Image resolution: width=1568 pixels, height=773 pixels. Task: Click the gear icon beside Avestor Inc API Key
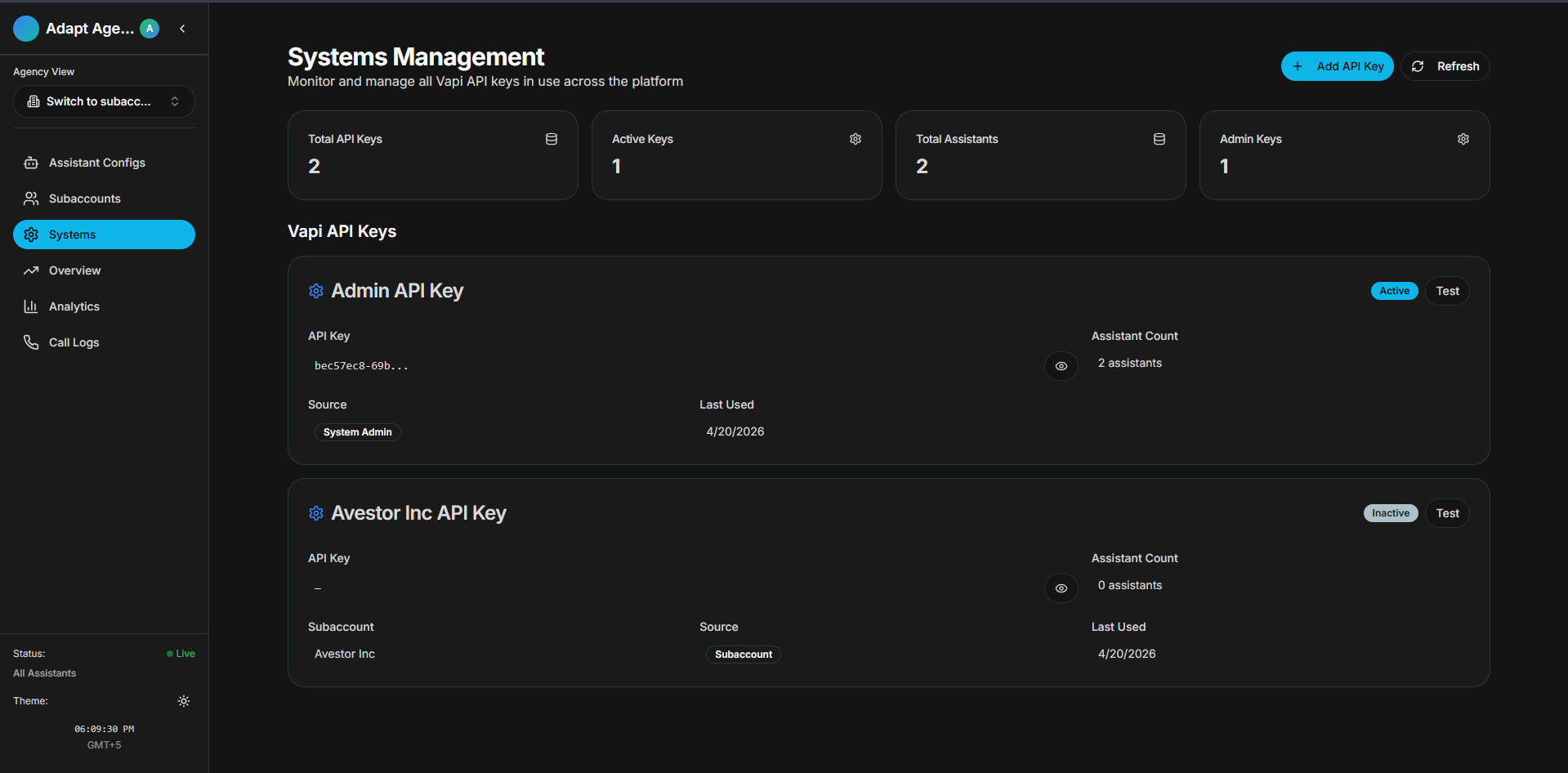coord(316,513)
